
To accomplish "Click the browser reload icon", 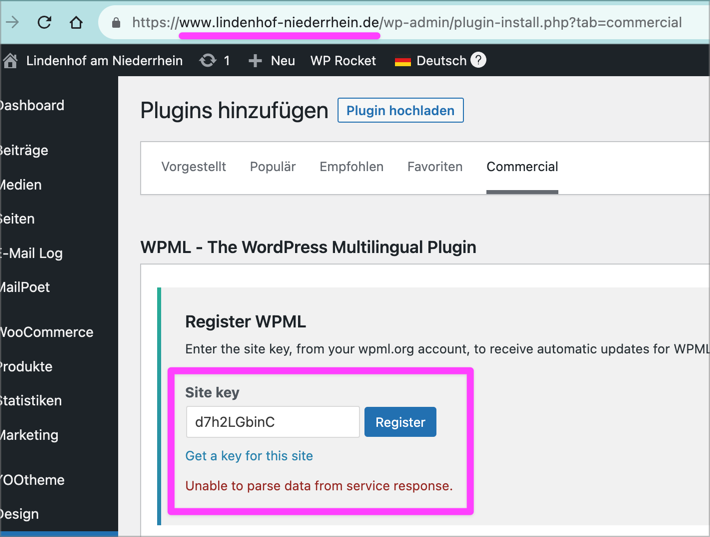I will click(44, 22).
